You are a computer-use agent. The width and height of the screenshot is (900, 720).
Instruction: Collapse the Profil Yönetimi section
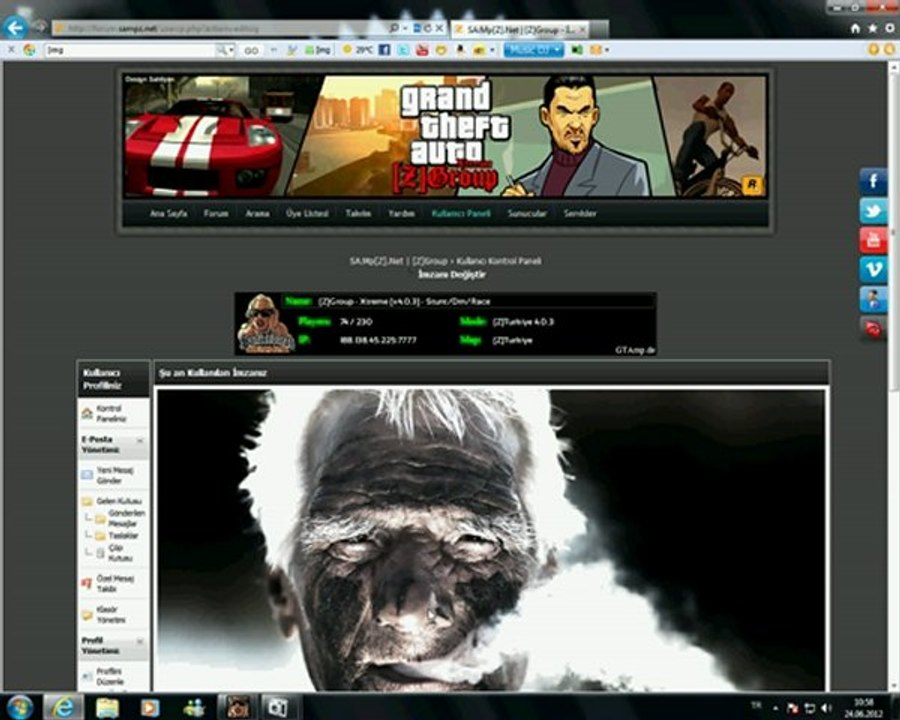coord(140,642)
